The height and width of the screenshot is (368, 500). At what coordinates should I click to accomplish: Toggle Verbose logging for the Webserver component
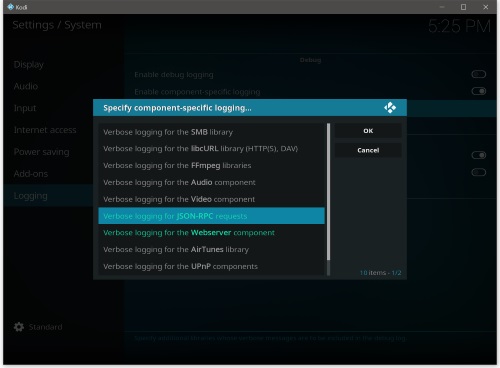point(211,233)
